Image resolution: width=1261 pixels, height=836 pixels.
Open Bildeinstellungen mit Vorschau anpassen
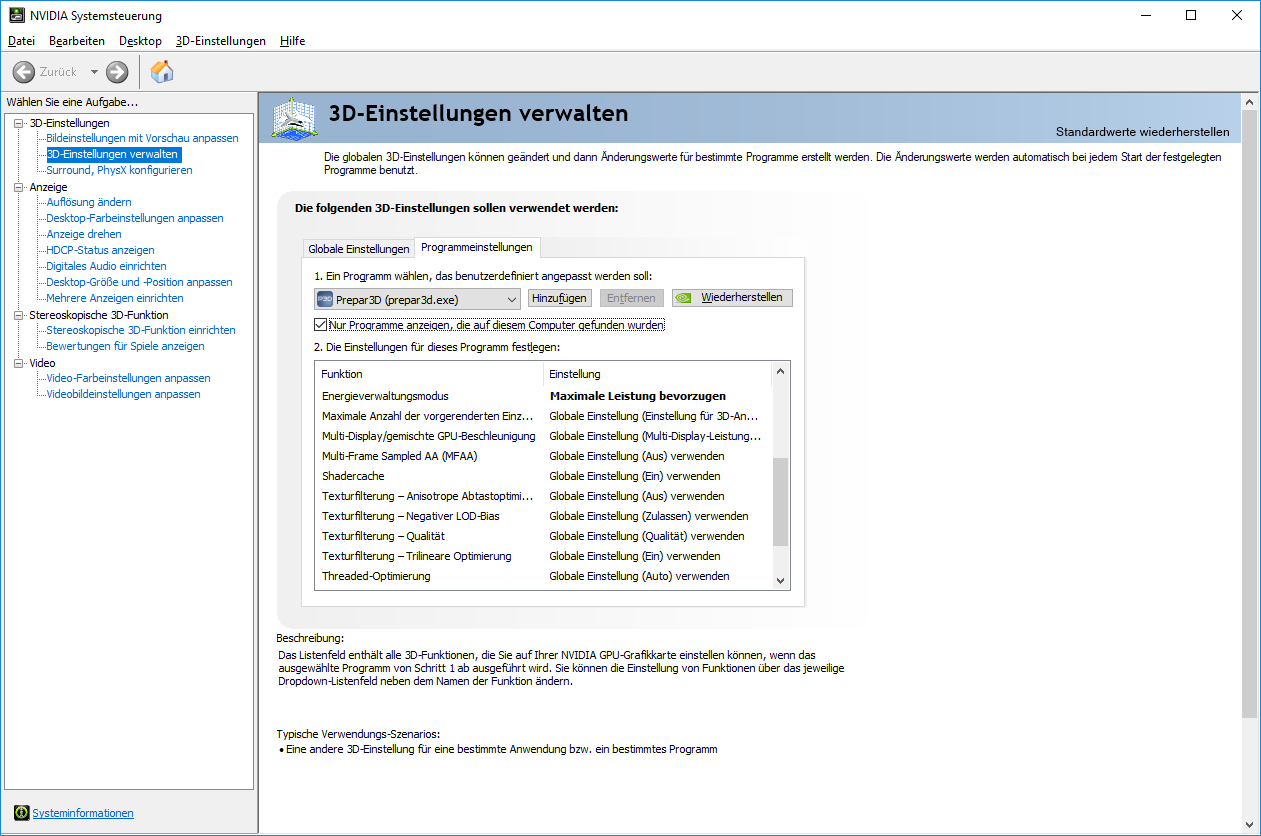coord(143,138)
